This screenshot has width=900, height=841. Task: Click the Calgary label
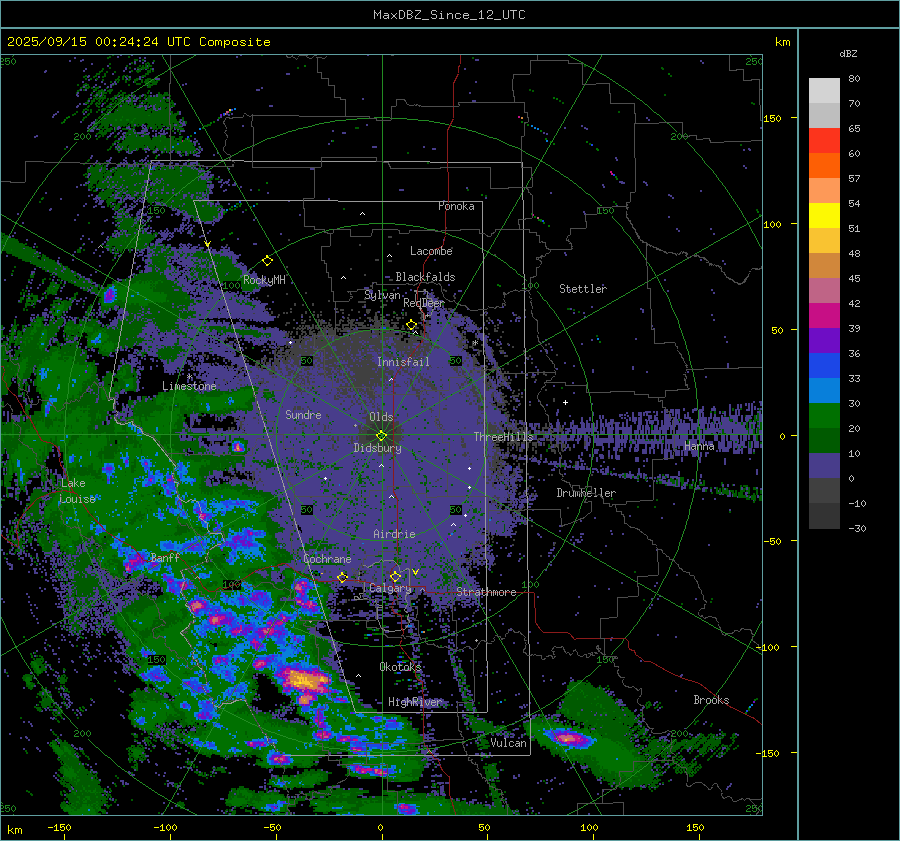pos(390,588)
